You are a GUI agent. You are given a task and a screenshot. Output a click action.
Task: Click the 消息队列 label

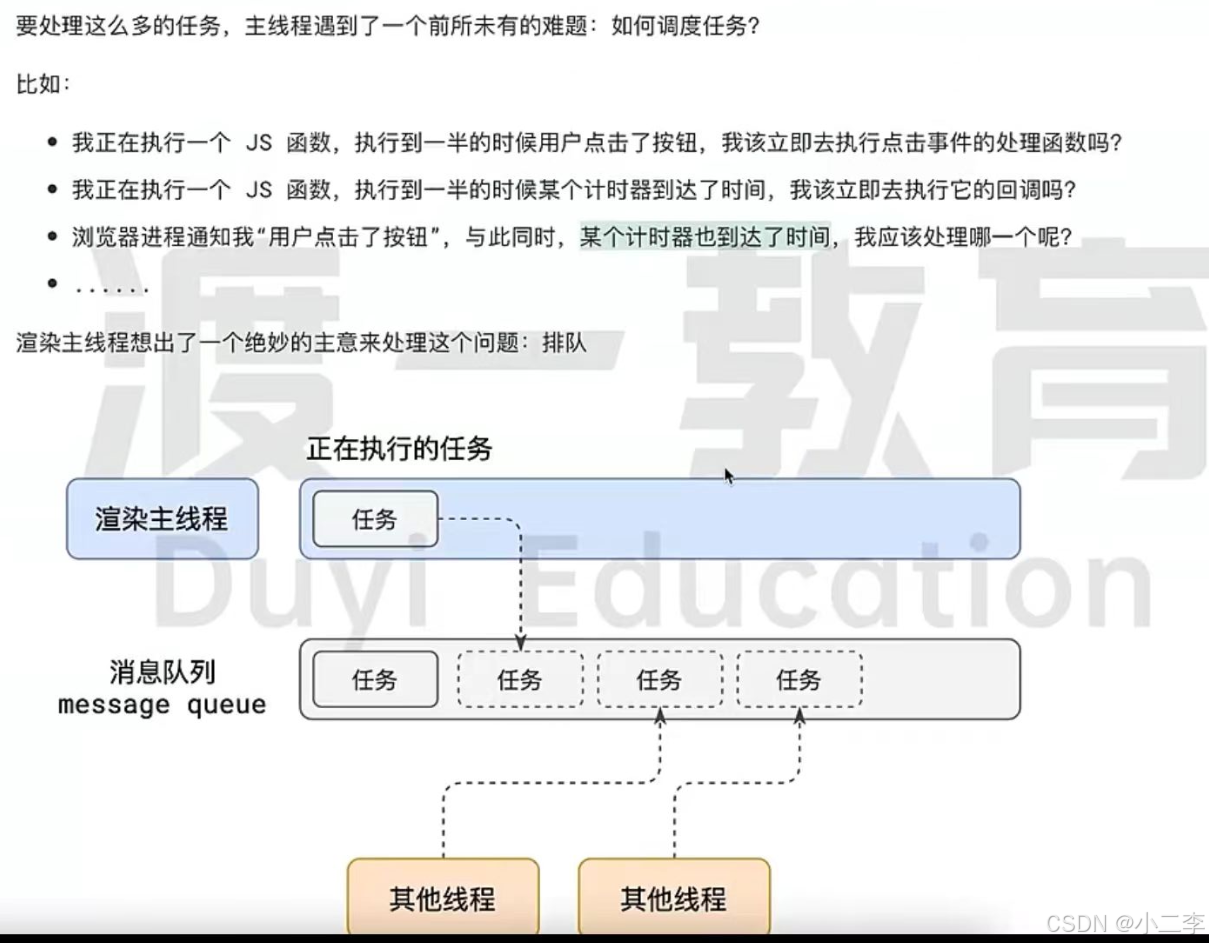(162, 671)
